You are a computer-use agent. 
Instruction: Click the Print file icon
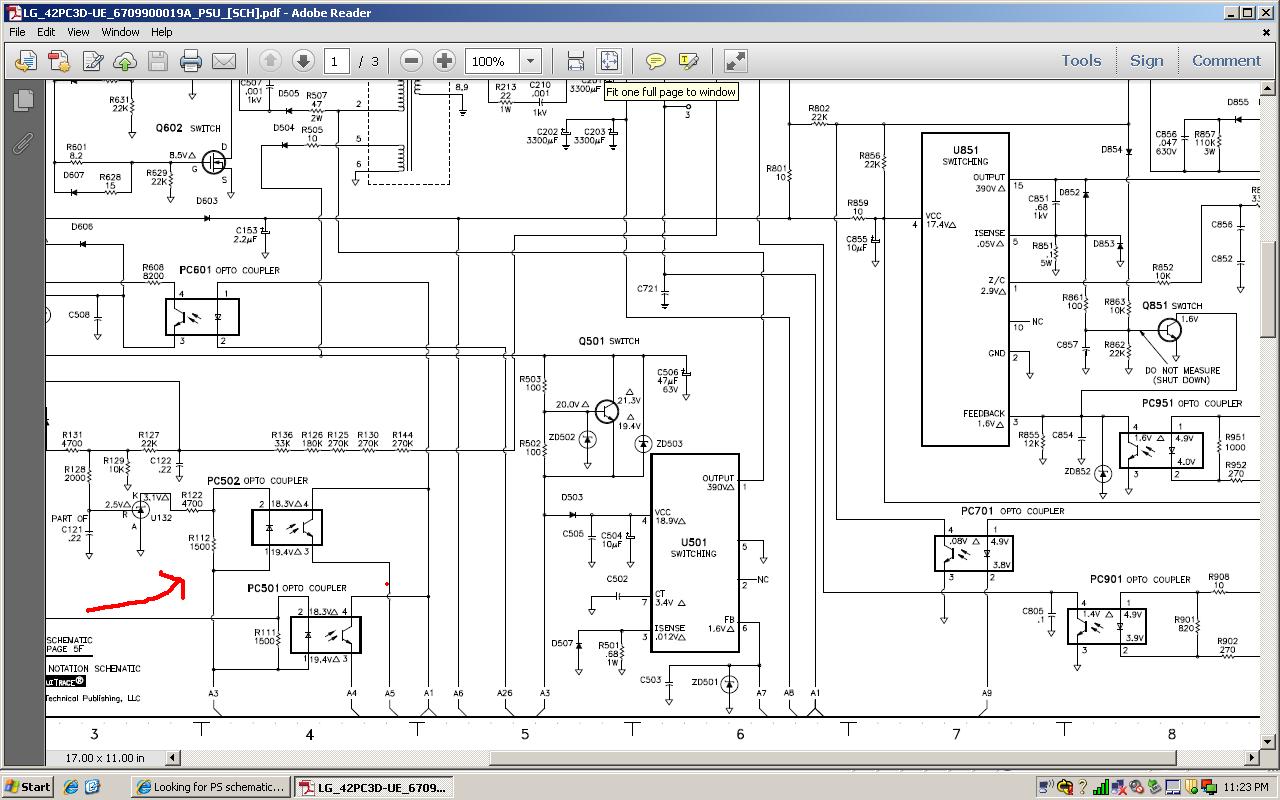coord(191,61)
